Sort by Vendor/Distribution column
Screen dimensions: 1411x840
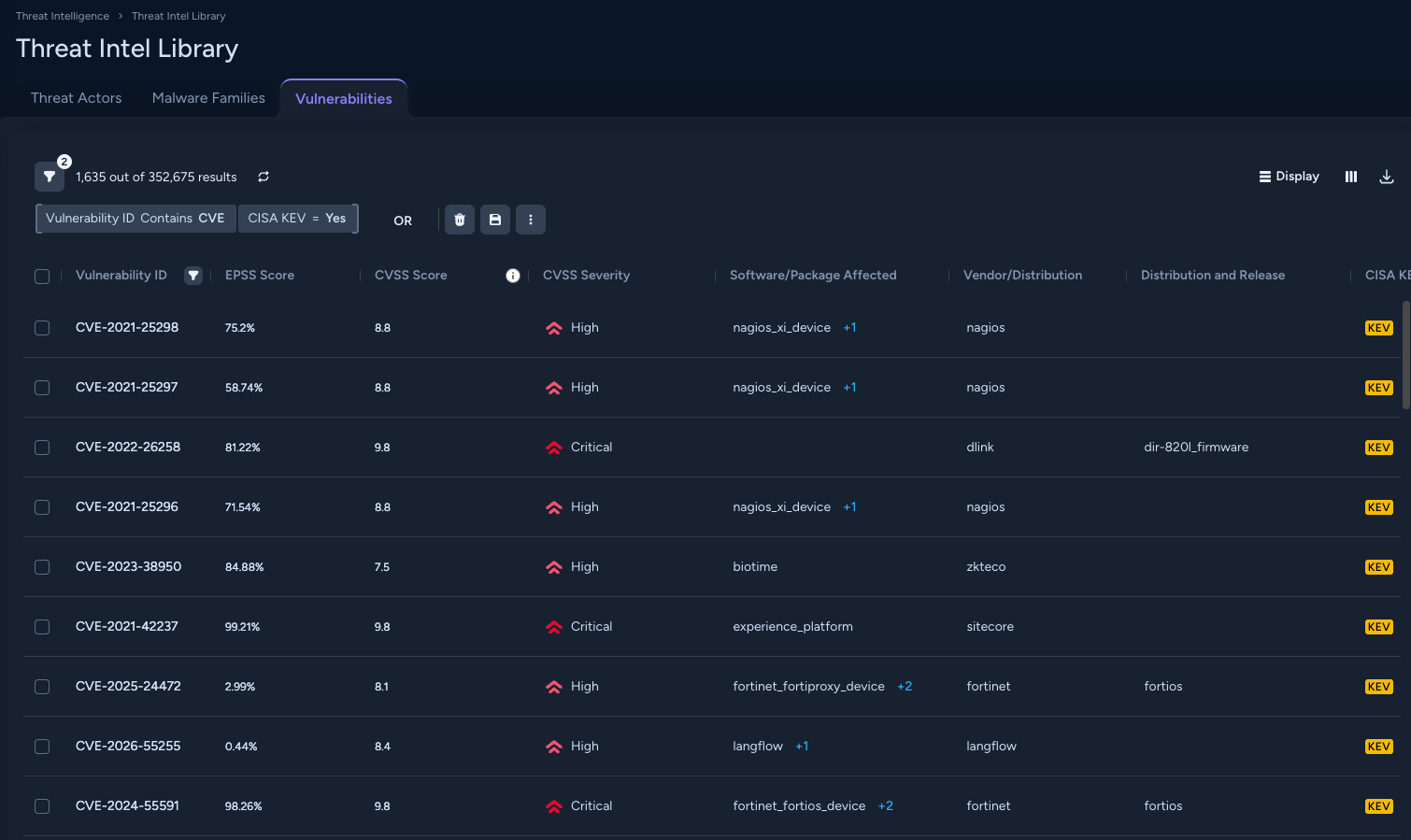tap(1023, 276)
